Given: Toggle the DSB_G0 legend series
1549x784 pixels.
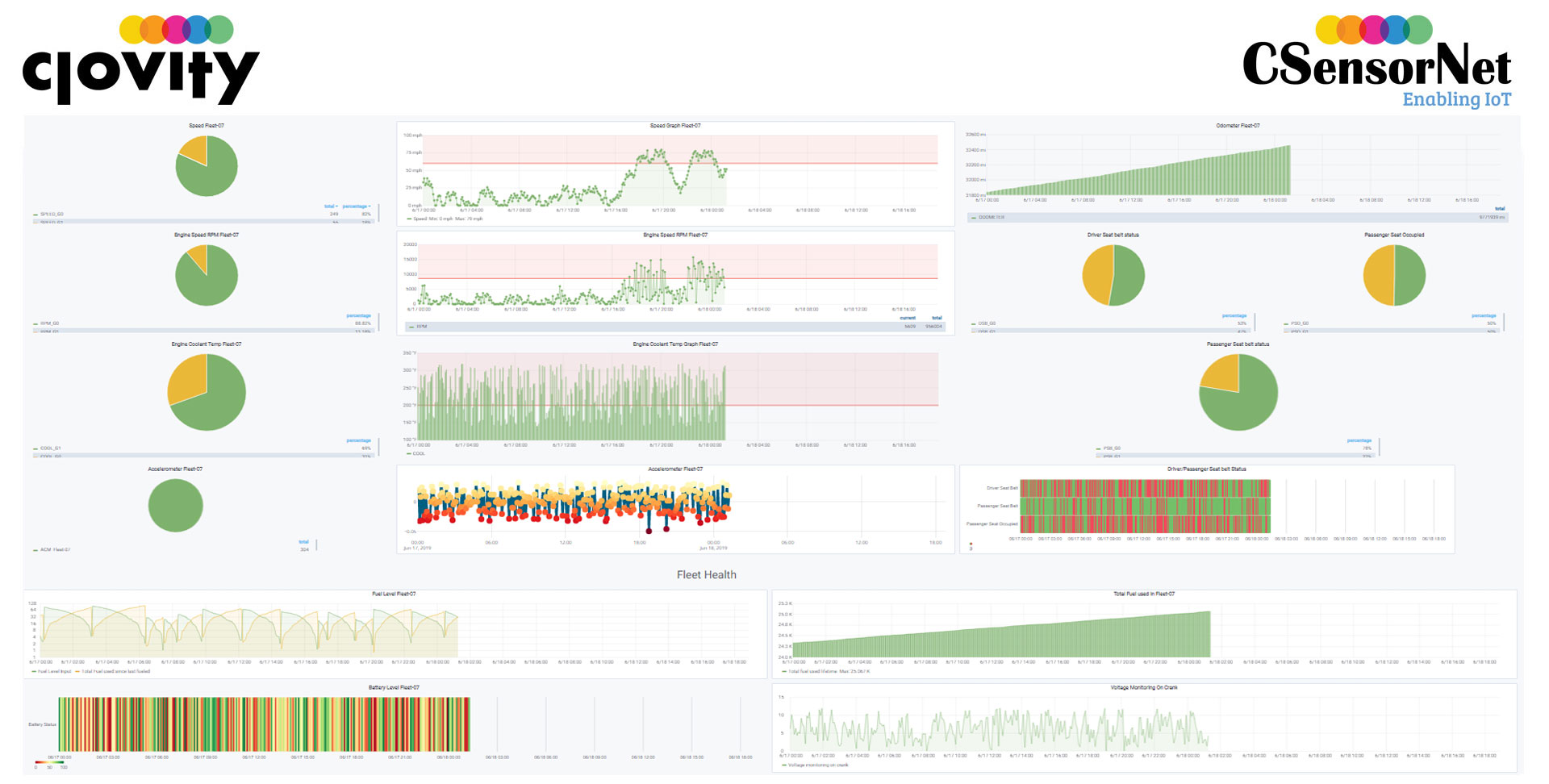Looking at the screenshot, I should pos(983,323).
